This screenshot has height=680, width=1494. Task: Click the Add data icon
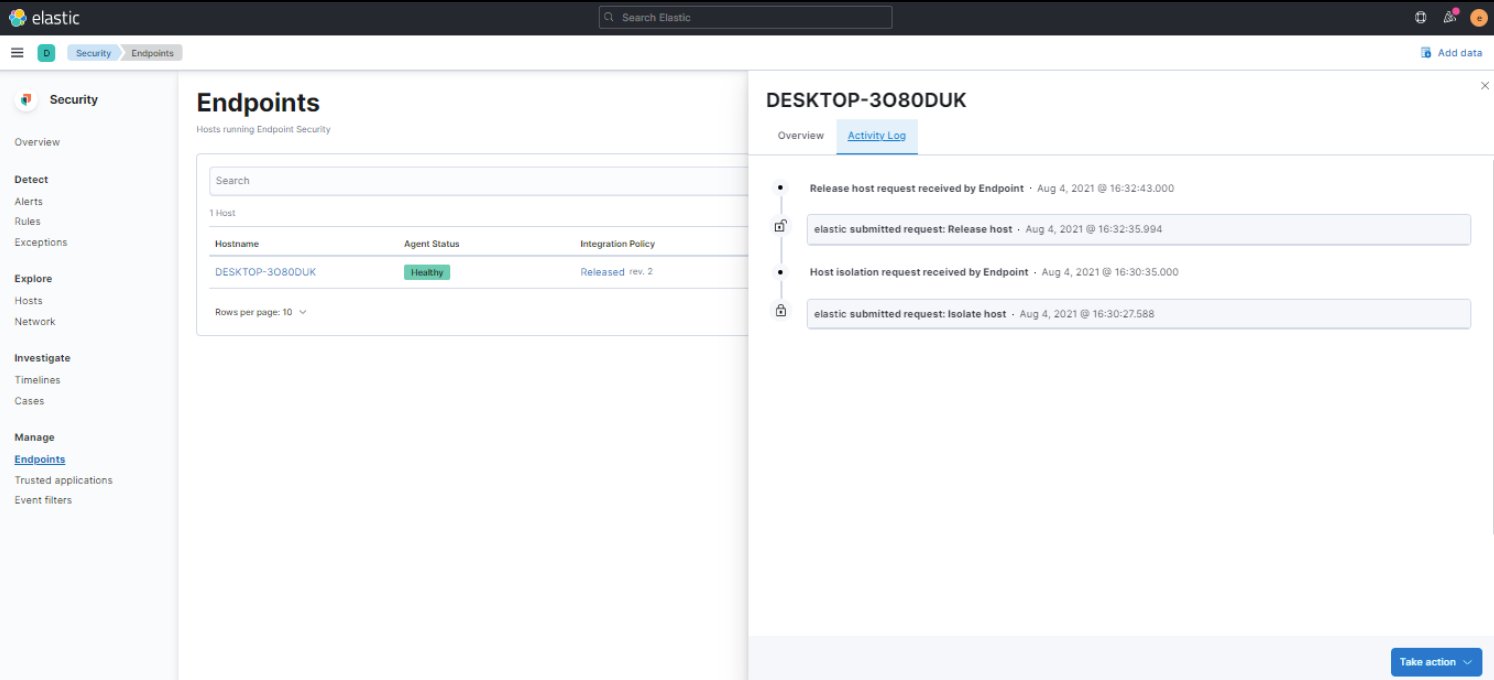point(1424,52)
